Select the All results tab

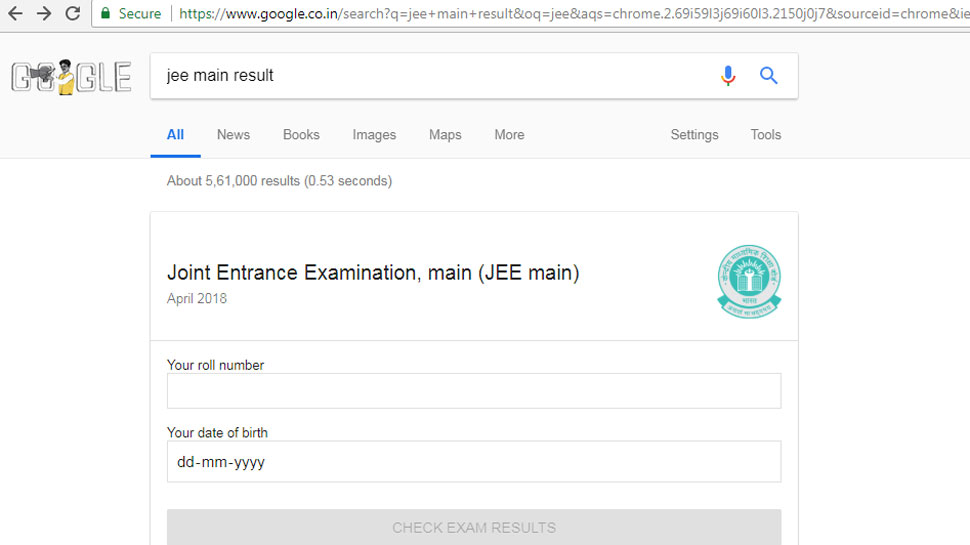point(175,135)
